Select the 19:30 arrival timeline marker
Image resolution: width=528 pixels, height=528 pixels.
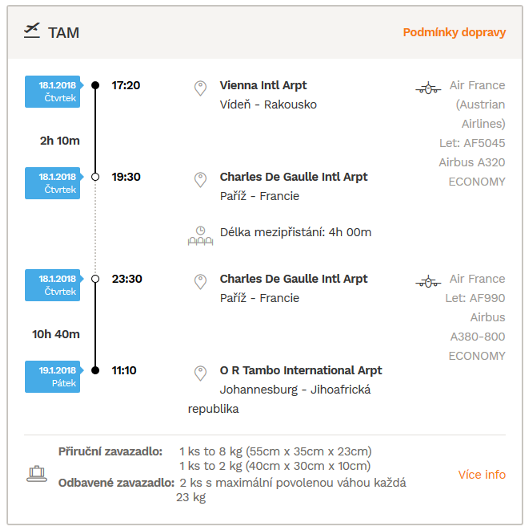(95, 177)
